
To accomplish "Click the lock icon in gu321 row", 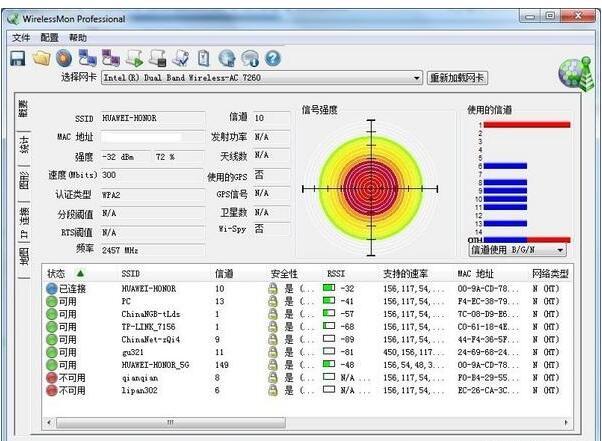I will tap(273, 352).
